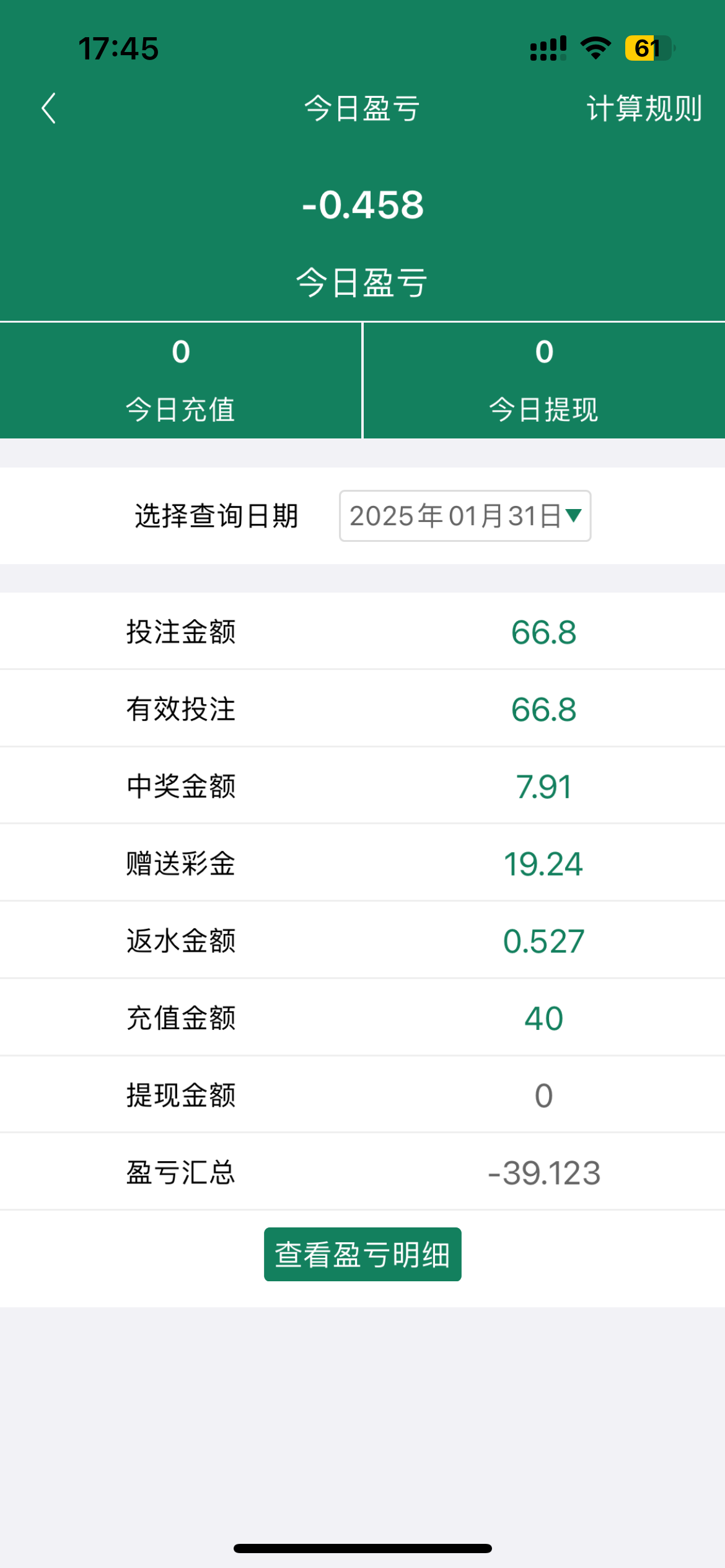Image resolution: width=725 pixels, height=1568 pixels.
Task: Open the date picker dropdown
Action: coord(464,516)
